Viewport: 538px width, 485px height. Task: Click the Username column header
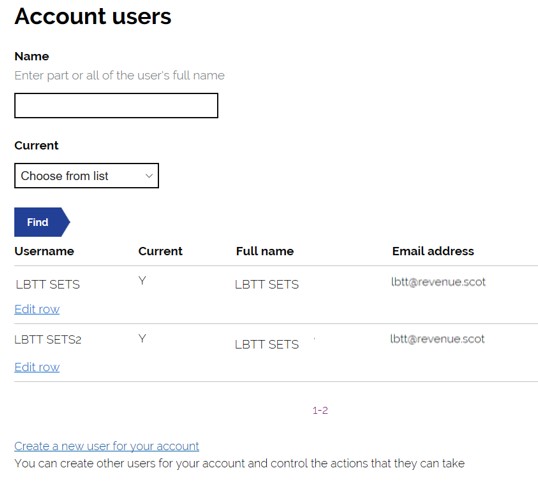[44, 251]
